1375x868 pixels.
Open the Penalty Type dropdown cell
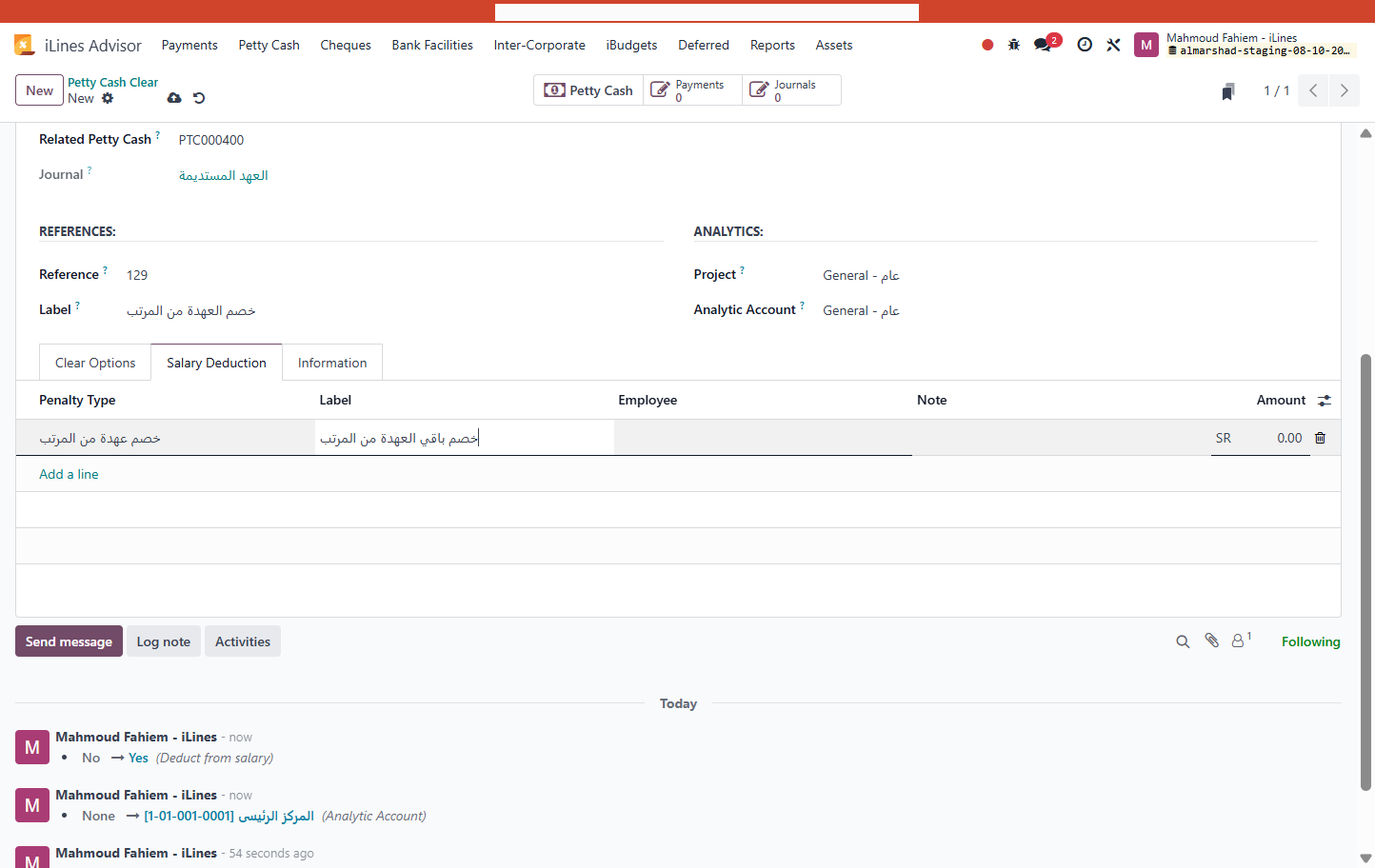(x=166, y=438)
